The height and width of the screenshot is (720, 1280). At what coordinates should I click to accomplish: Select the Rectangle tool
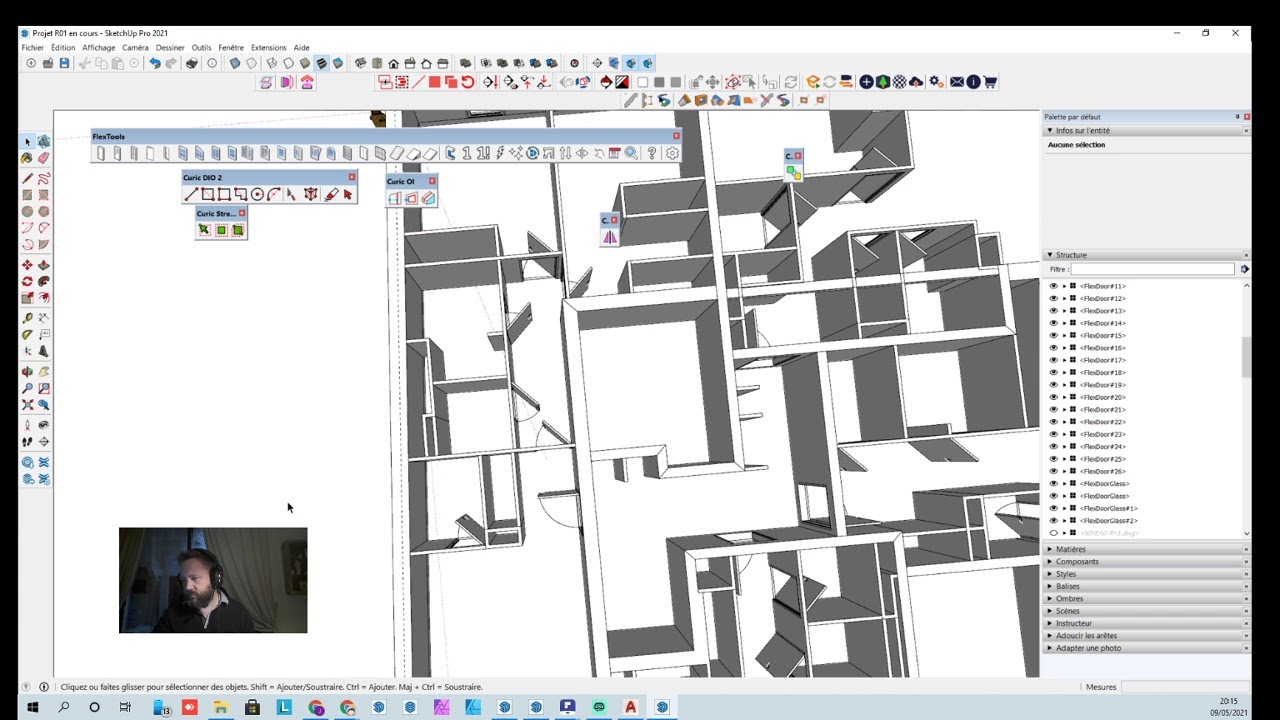[27, 195]
